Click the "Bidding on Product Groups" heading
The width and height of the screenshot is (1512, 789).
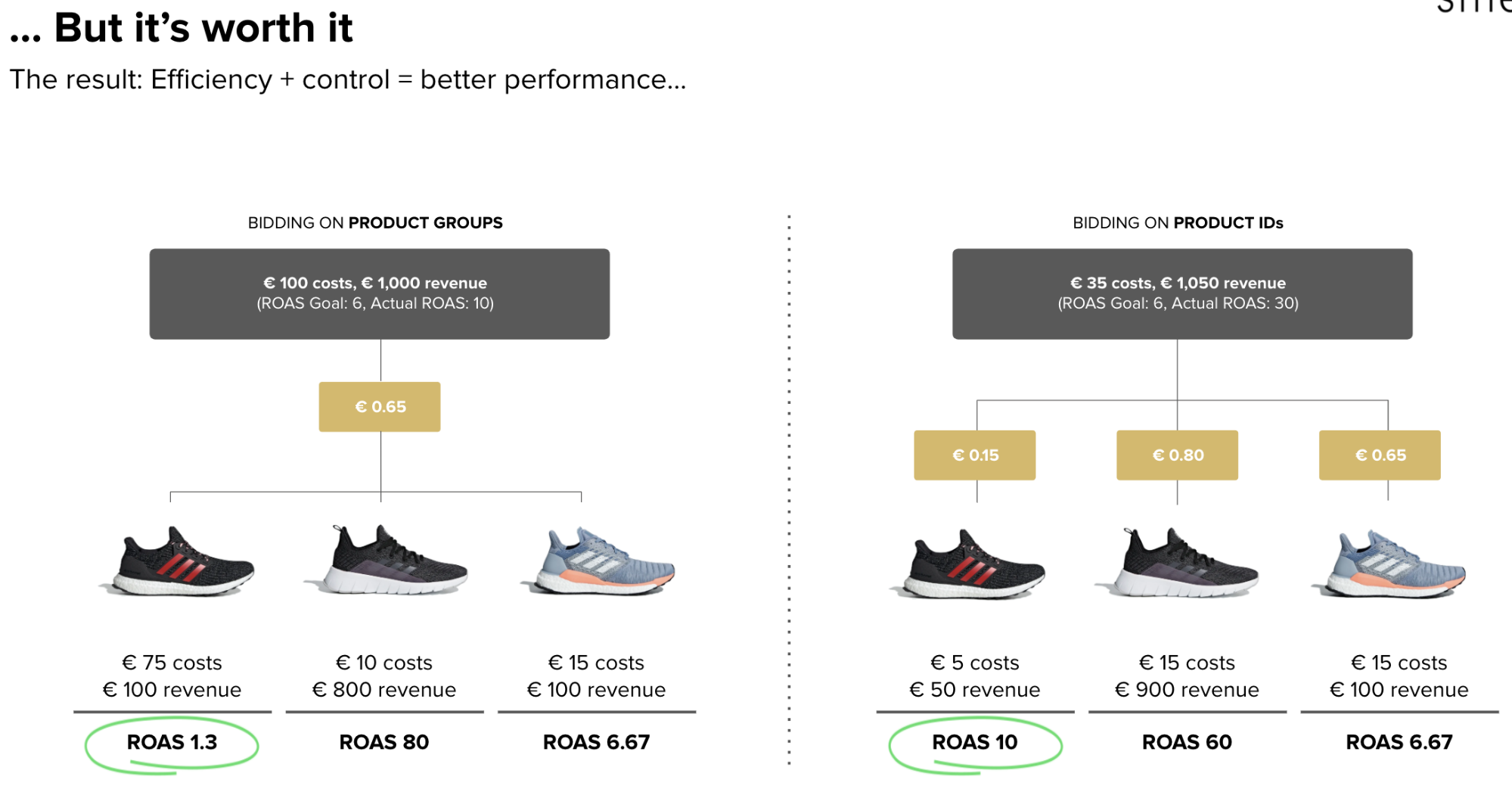pos(375,223)
